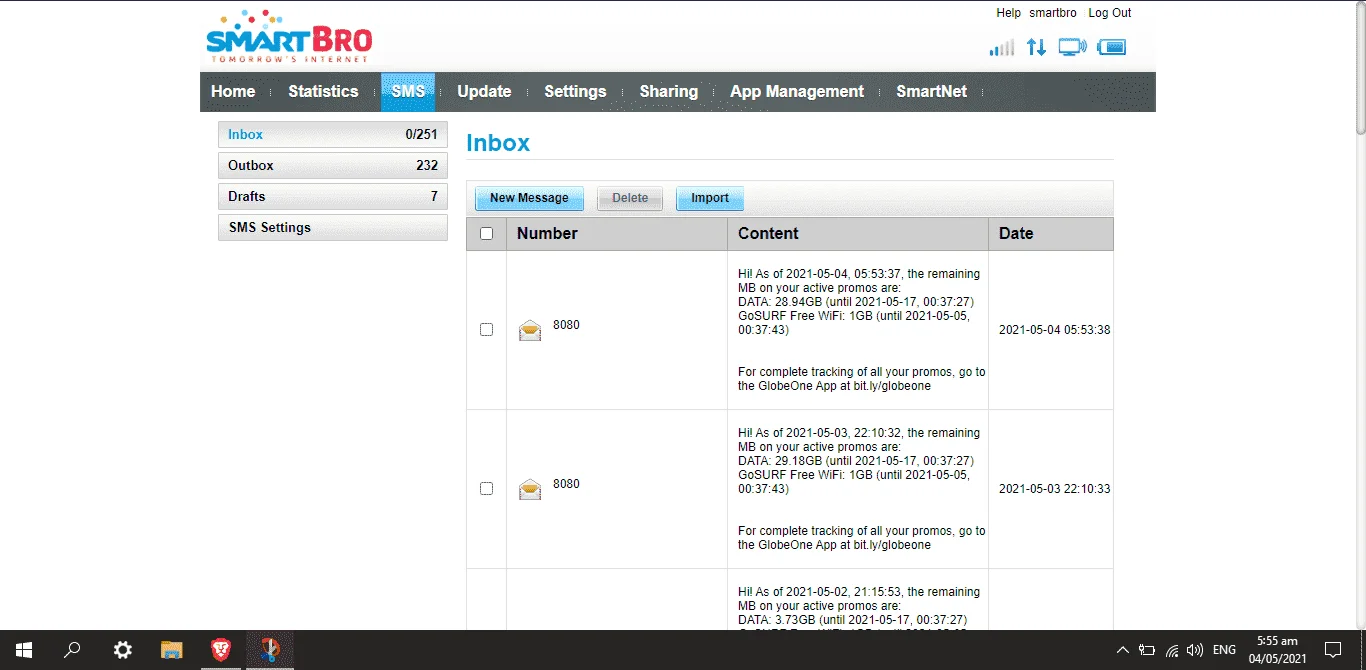Image resolution: width=1366 pixels, height=670 pixels.
Task: Open the Statistics tab
Action: [323, 91]
